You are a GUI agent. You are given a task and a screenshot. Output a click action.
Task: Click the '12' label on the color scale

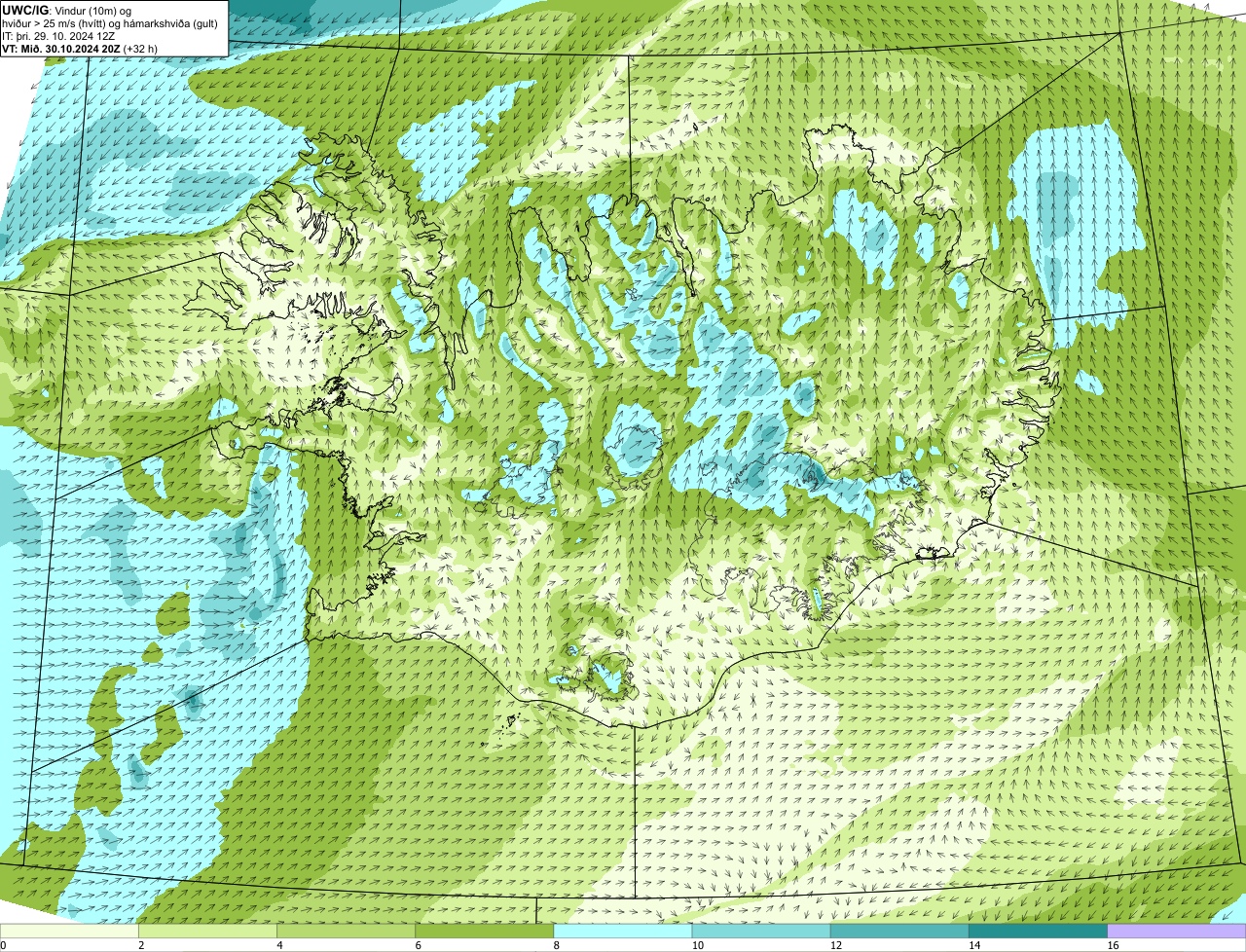click(835, 945)
